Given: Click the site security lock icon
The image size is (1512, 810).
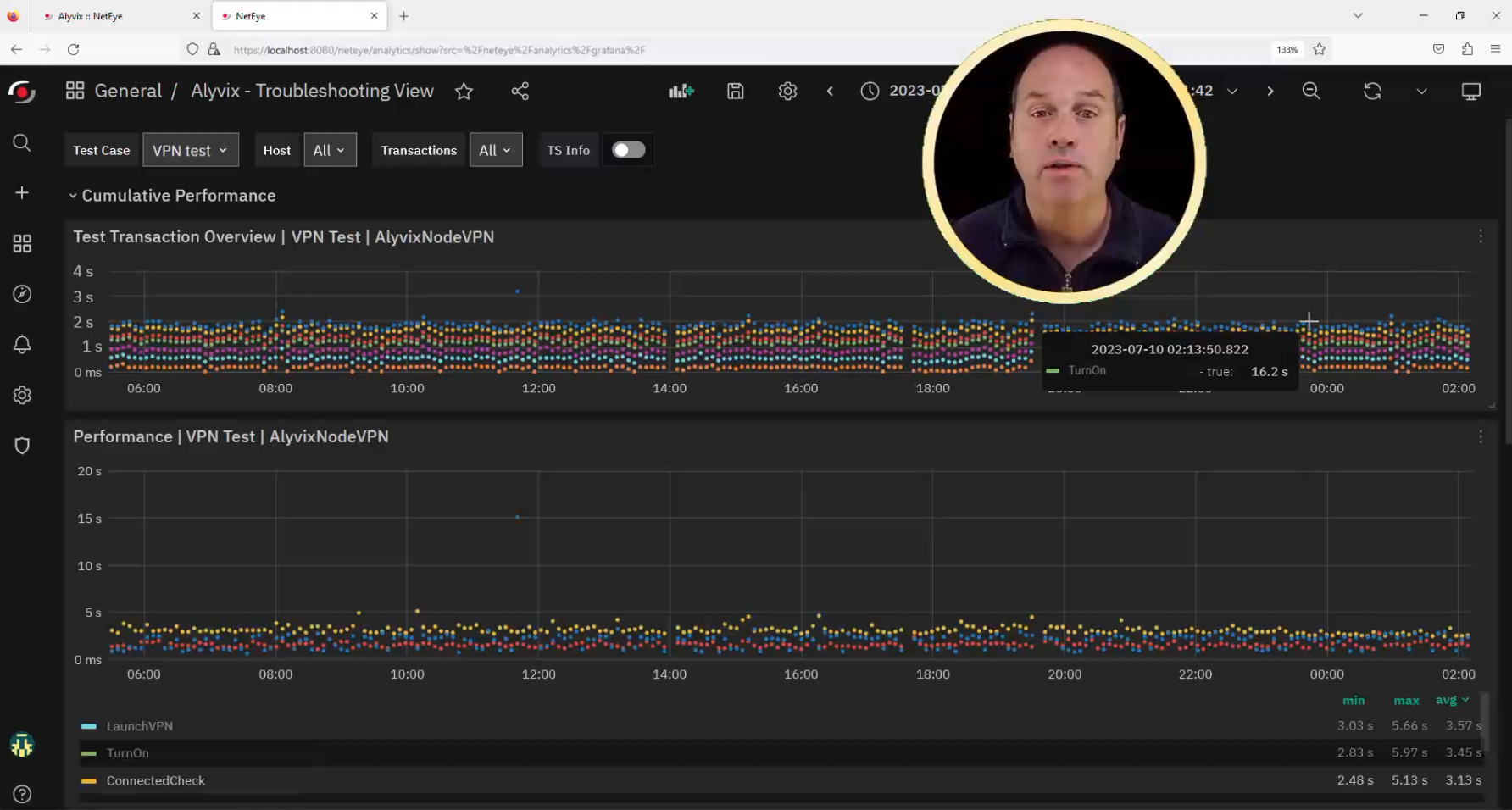Looking at the screenshot, I should pos(214,49).
